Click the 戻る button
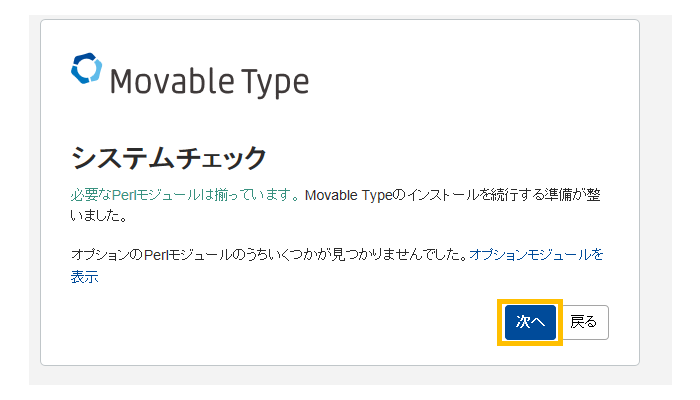Image resolution: width=700 pixels, height=400 pixels. pos(583,322)
